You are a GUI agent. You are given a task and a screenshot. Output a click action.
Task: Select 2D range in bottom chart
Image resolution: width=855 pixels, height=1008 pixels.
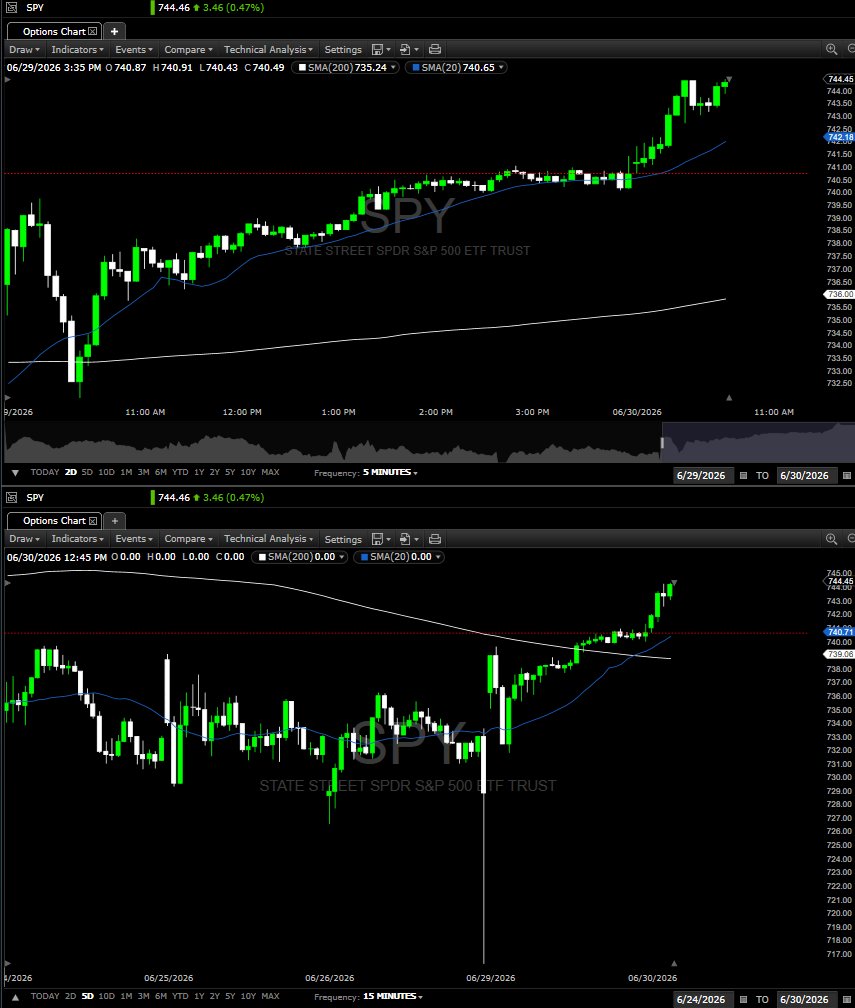pyautogui.click(x=70, y=996)
